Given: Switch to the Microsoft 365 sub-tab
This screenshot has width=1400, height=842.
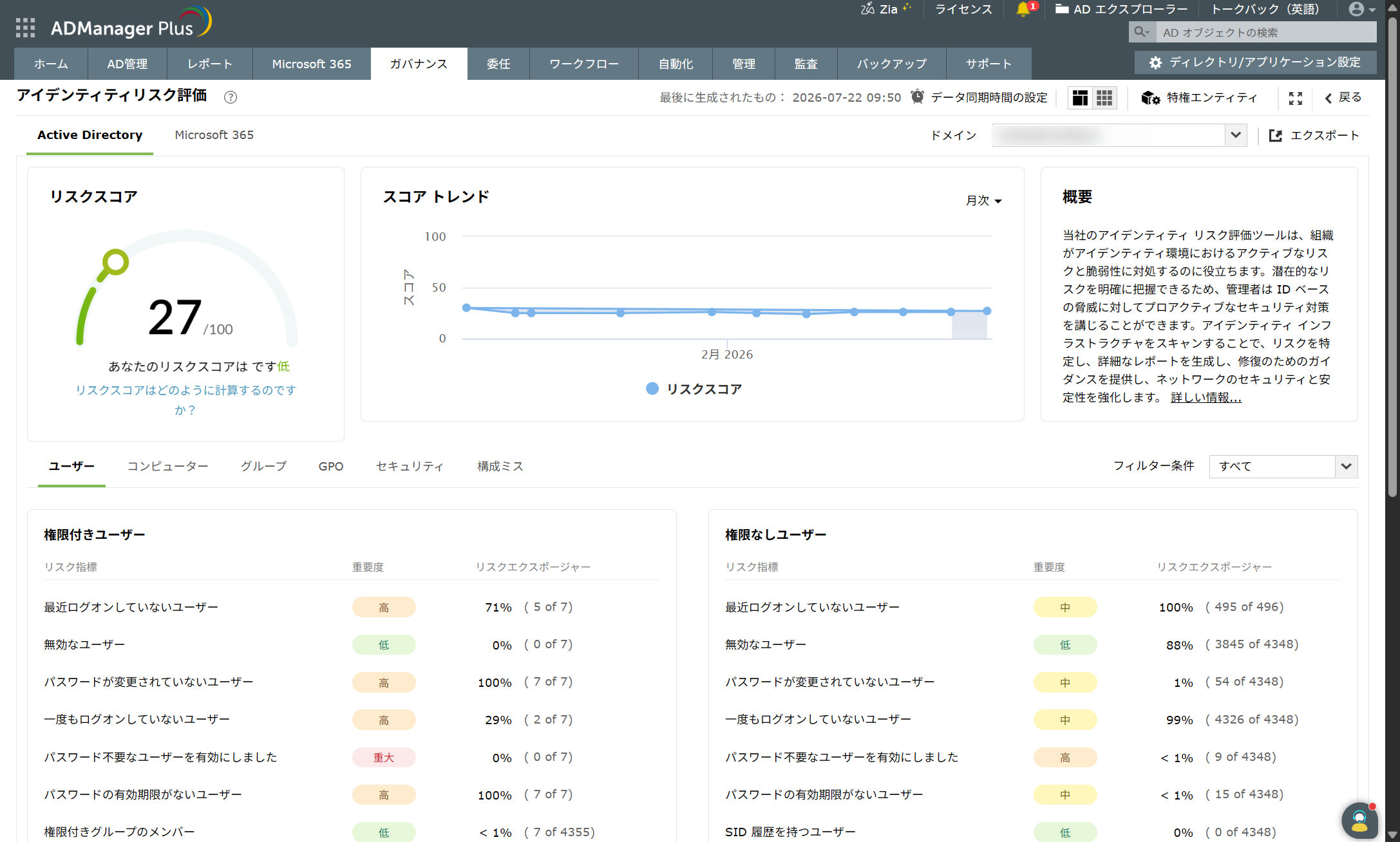Looking at the screenshot, I should click(x=214, y=135).
